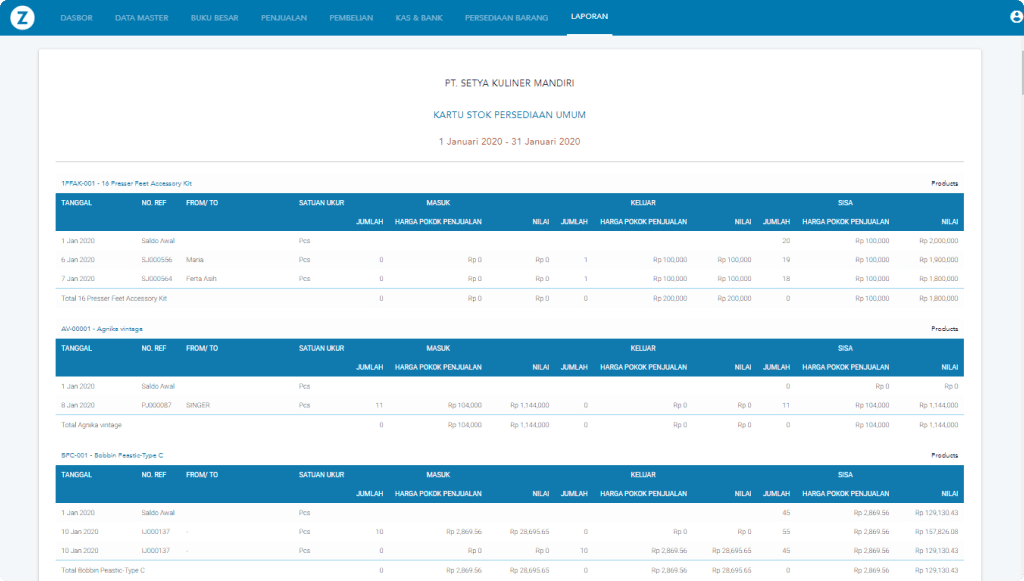Open the BPC-001 Bobbin Peastic-Type C link
This screenshot has height=581, width=1024.
[111, 455]
